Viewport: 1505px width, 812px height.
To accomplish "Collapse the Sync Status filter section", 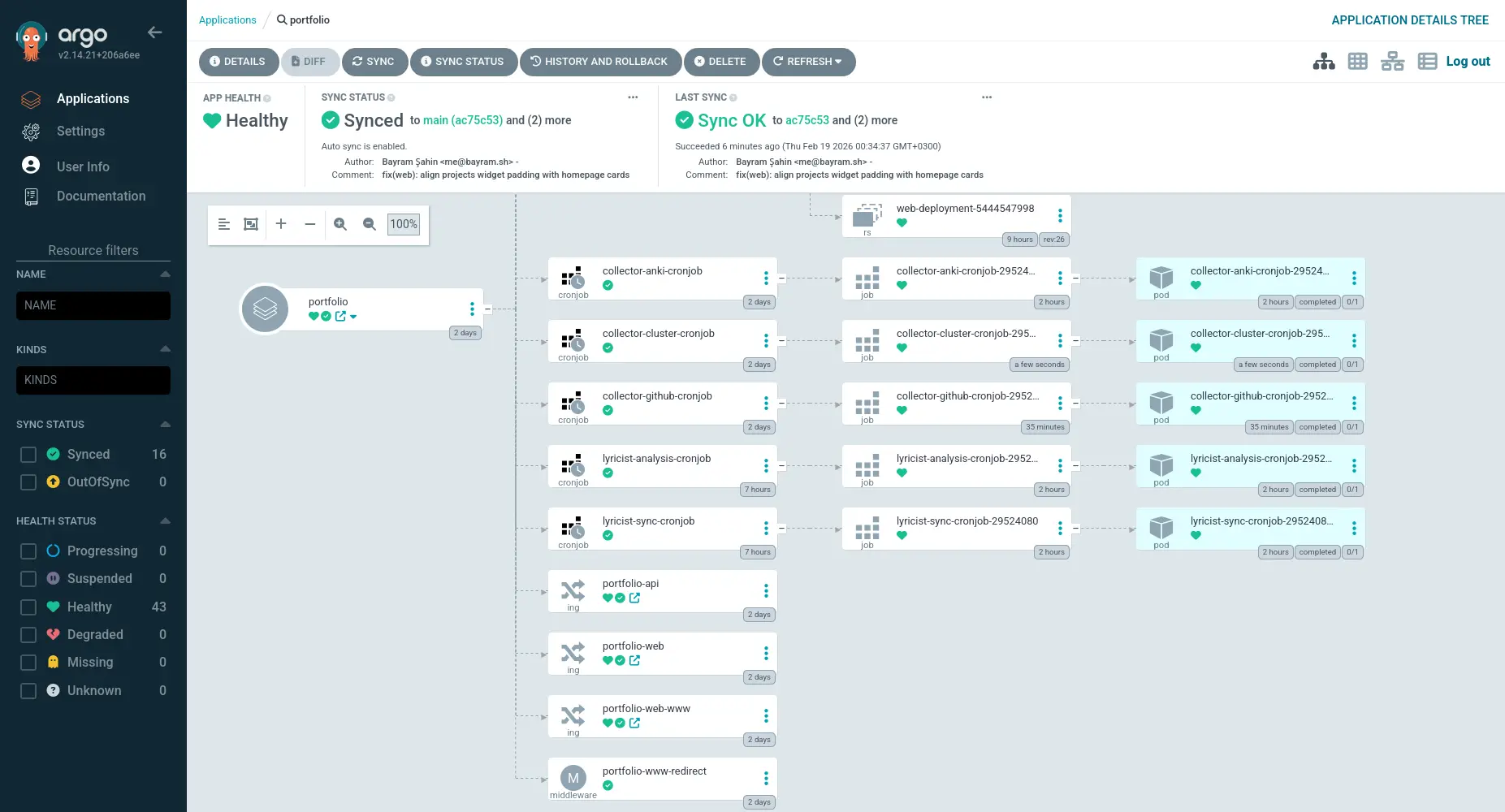I will click(165, 424).
